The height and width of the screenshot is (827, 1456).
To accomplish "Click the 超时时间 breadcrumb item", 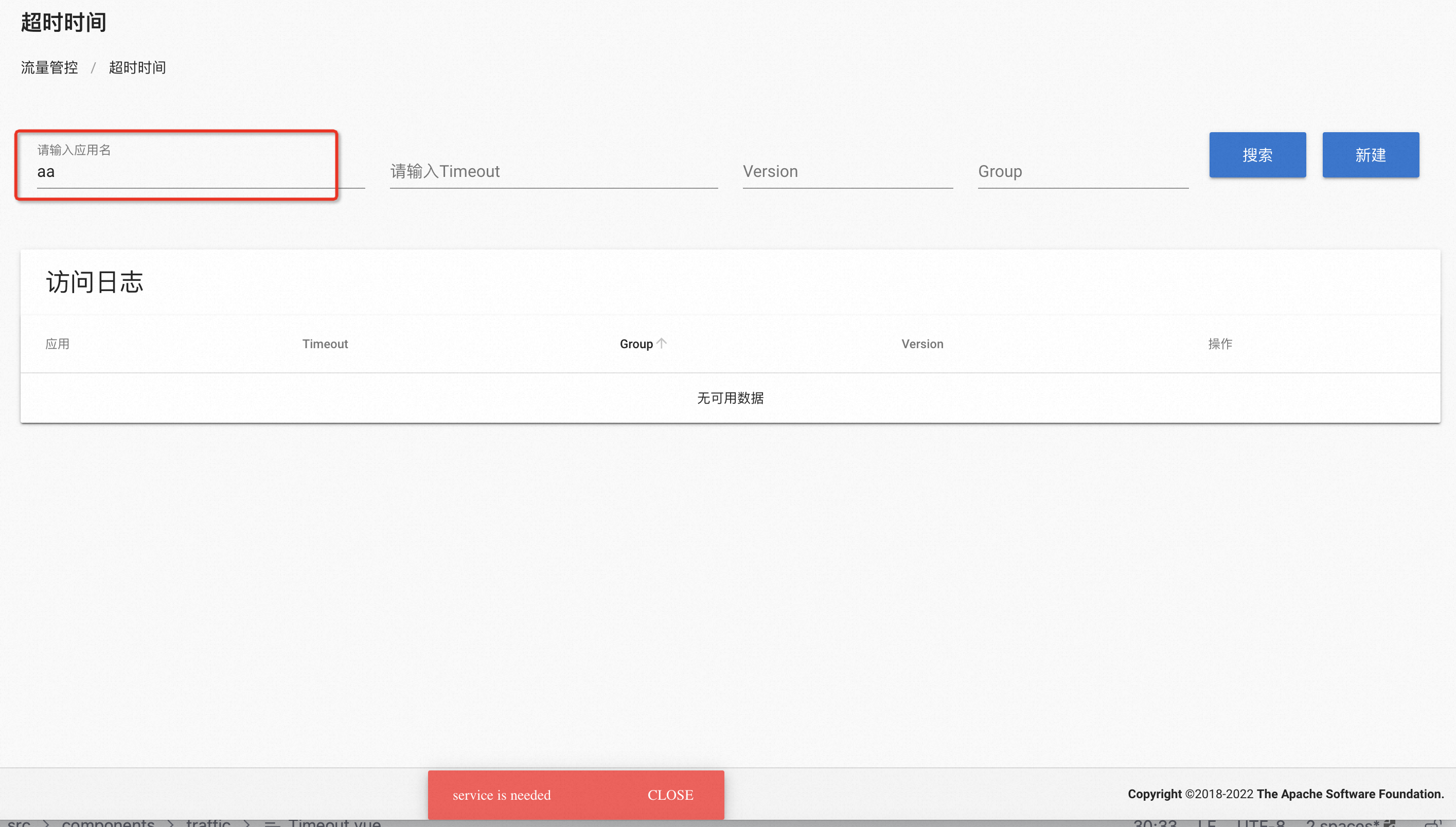I will point(137,67).
